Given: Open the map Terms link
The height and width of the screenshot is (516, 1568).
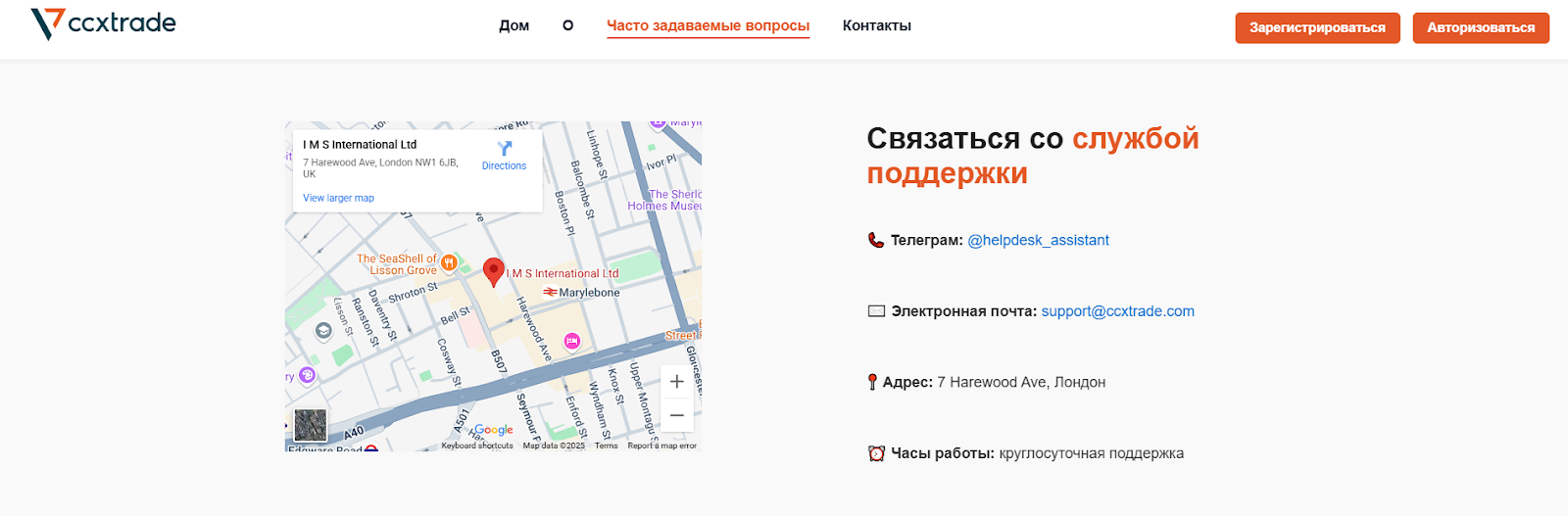Looking at the screenshot, I should [x=606, y=446].
